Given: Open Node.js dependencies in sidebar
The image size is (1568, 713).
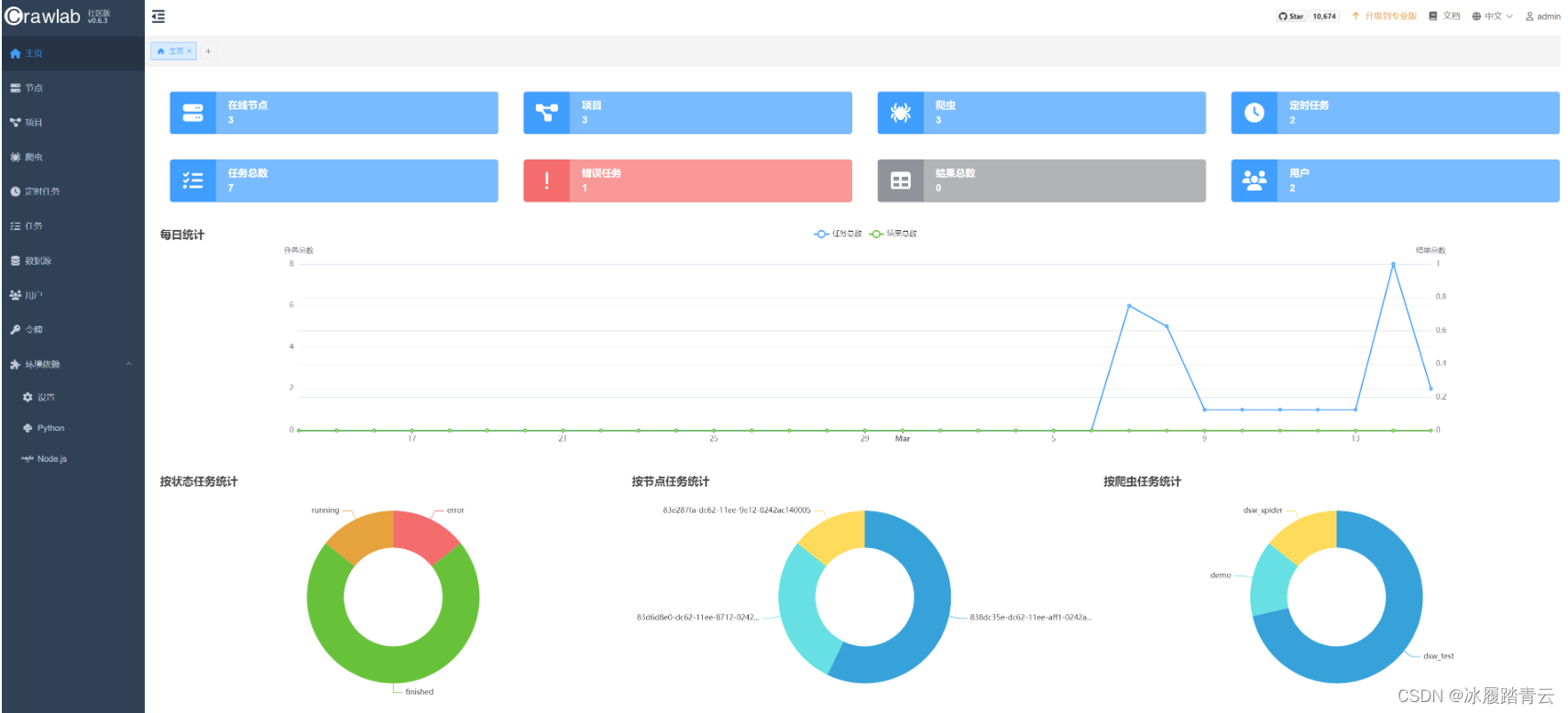Looking at the screenshot, I should pyautogui.click(x=72, y=458).
